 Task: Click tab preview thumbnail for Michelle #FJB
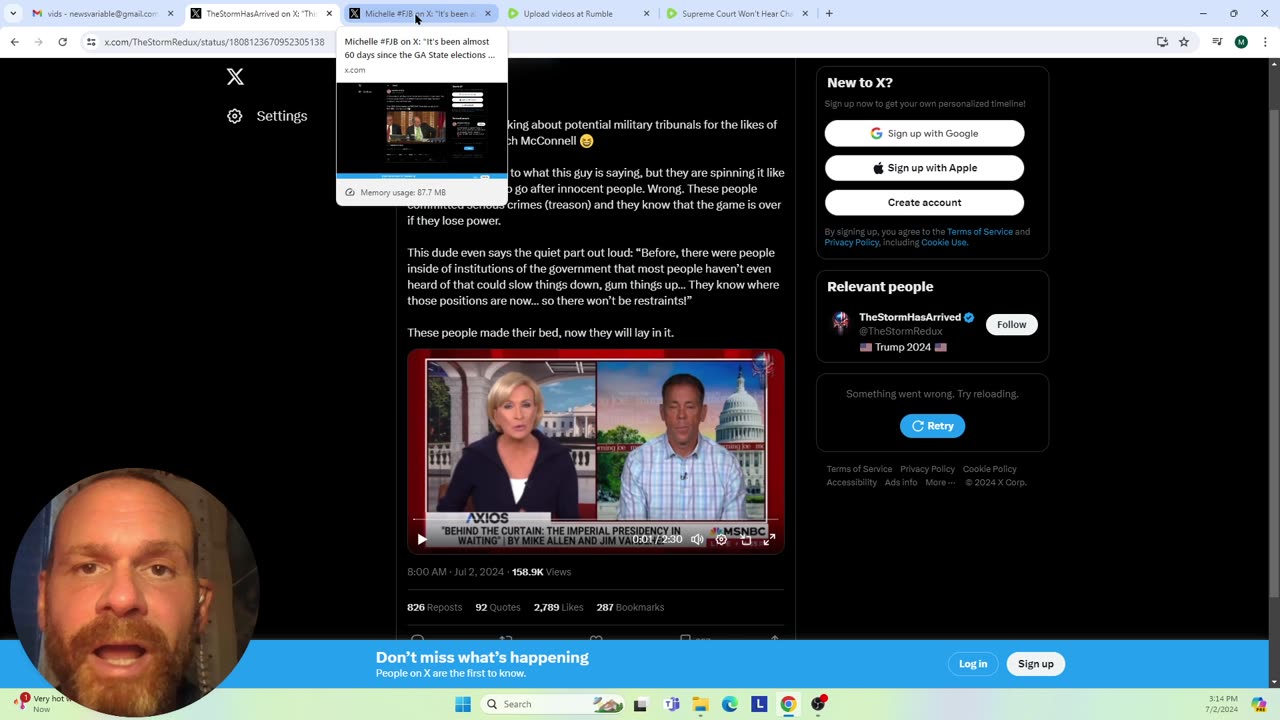point(422,129)
